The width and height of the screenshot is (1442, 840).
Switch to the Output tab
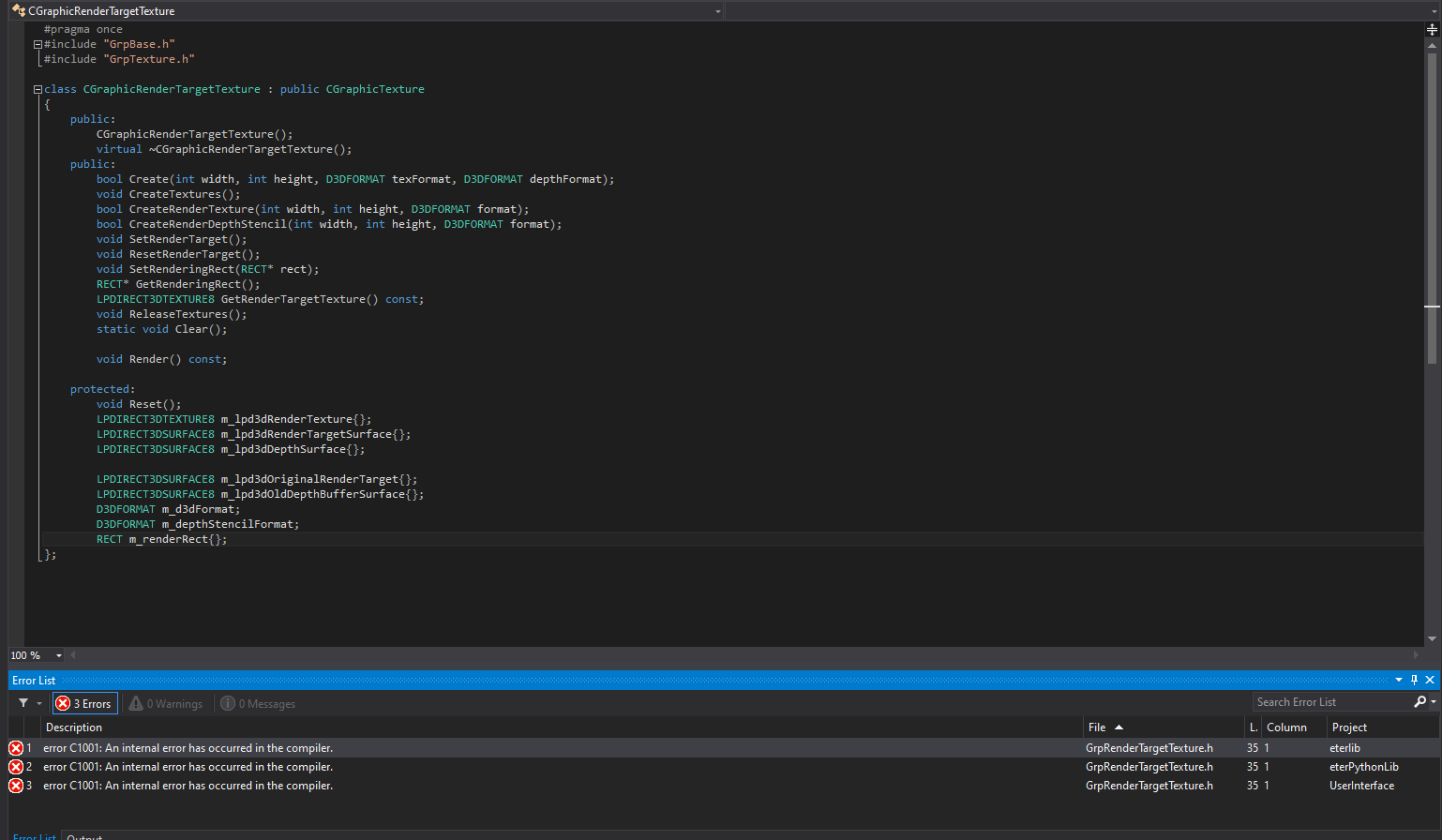click(x=84, y=835)
